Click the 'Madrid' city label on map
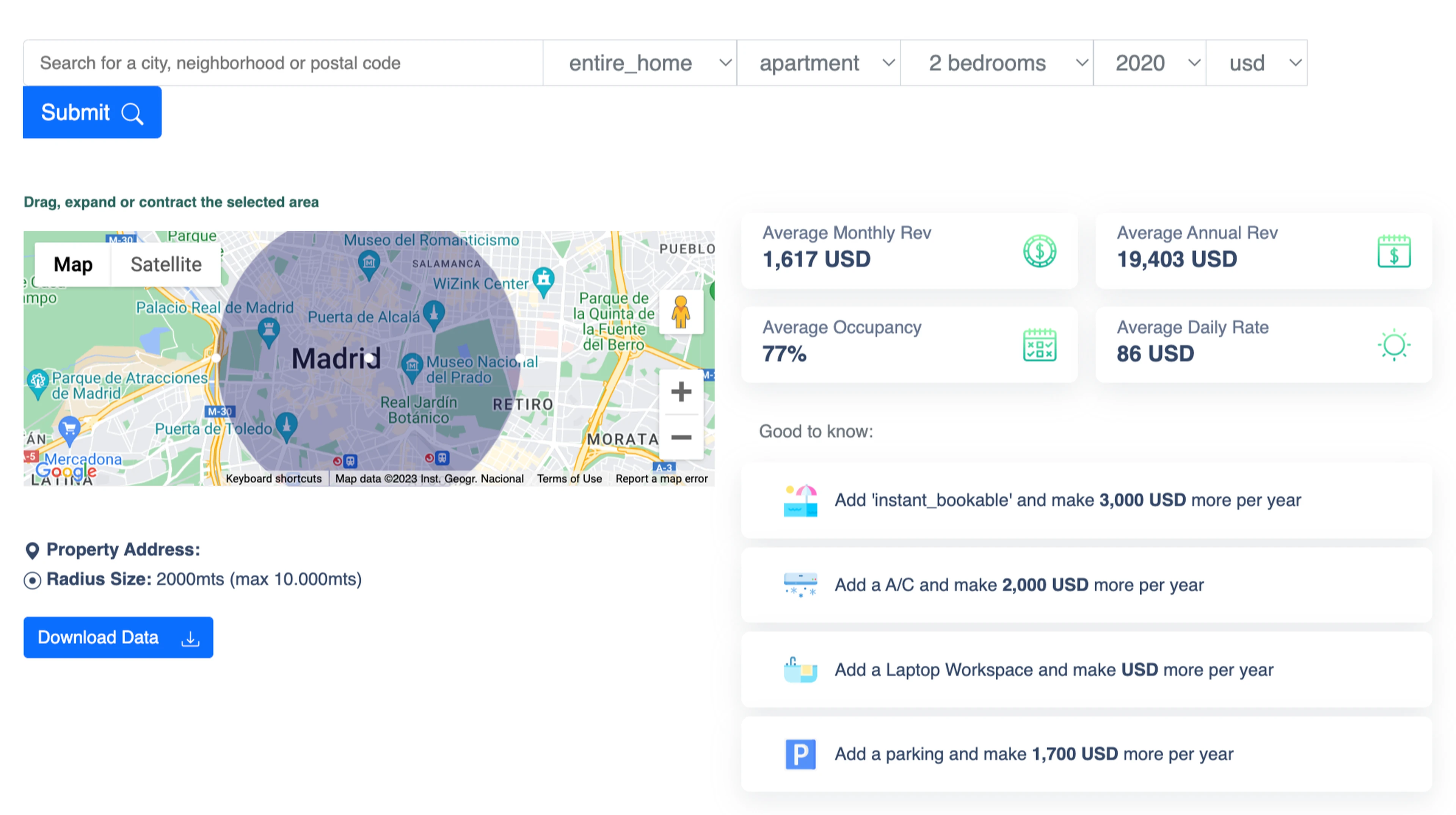Viewport: 1456px width, 815px height. 336,358
